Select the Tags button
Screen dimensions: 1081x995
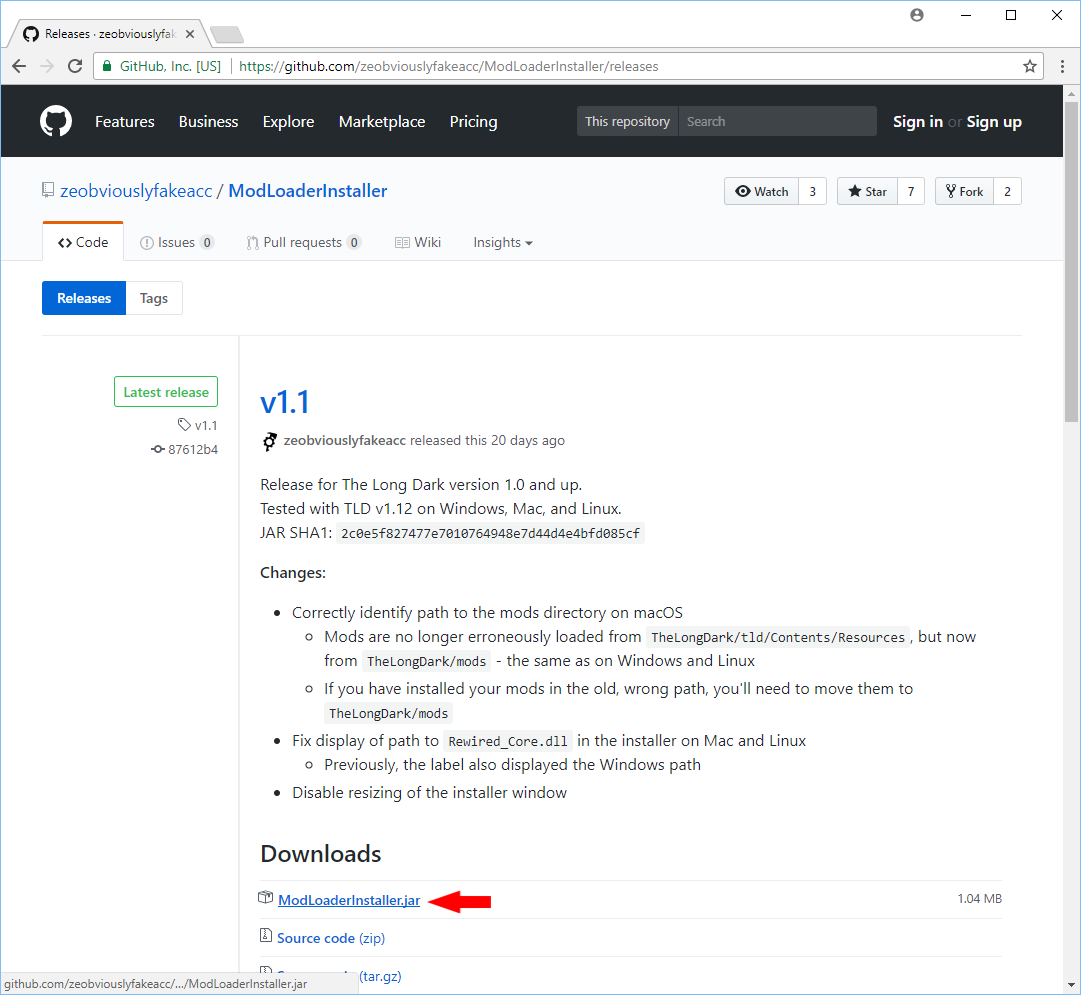(x=154, y=298)
